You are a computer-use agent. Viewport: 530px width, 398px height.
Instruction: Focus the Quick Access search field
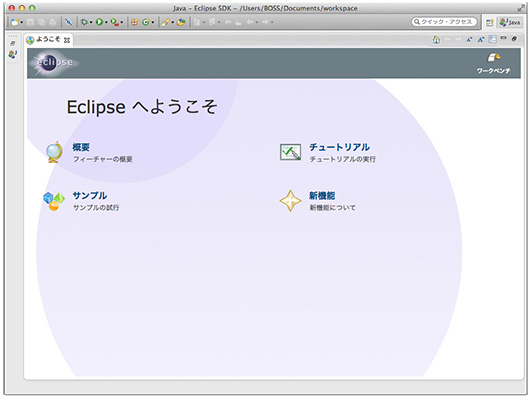click(444, 22)
